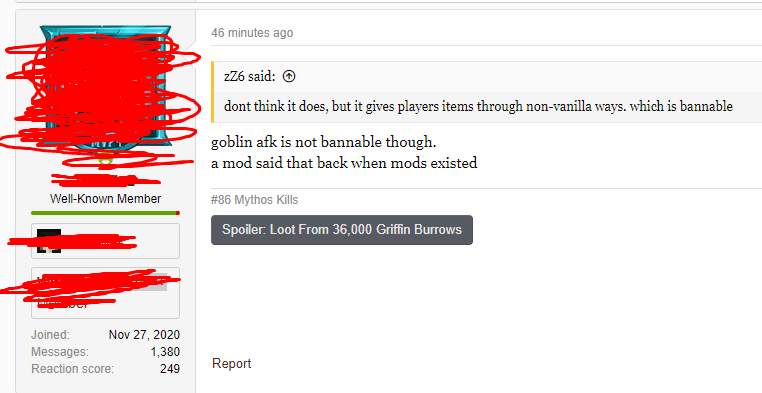This screenshot has height=393, width=762.
Task: Click the green online status indicator under the avatar
Action: (x=105, y=160)
